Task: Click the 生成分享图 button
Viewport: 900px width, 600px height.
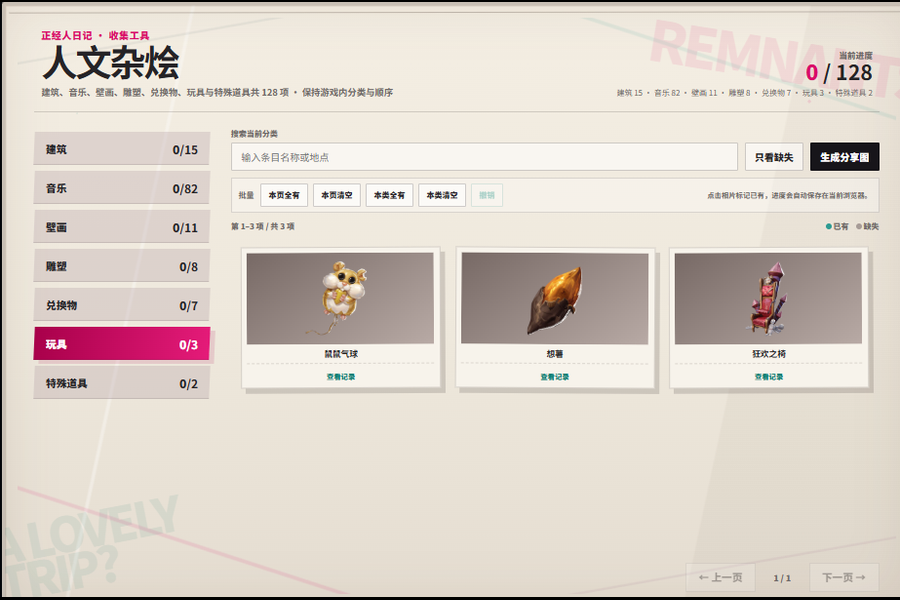Action: pos(844,157)
